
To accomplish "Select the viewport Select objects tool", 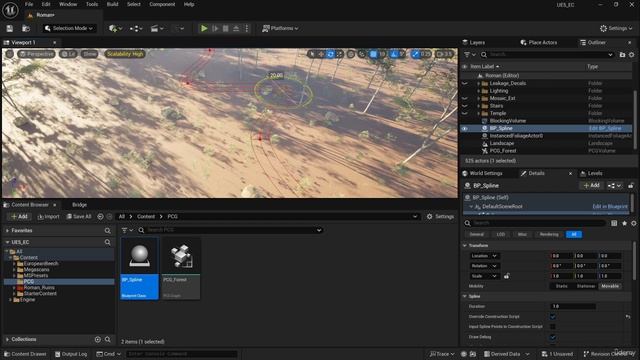I will tap(312, 54).
